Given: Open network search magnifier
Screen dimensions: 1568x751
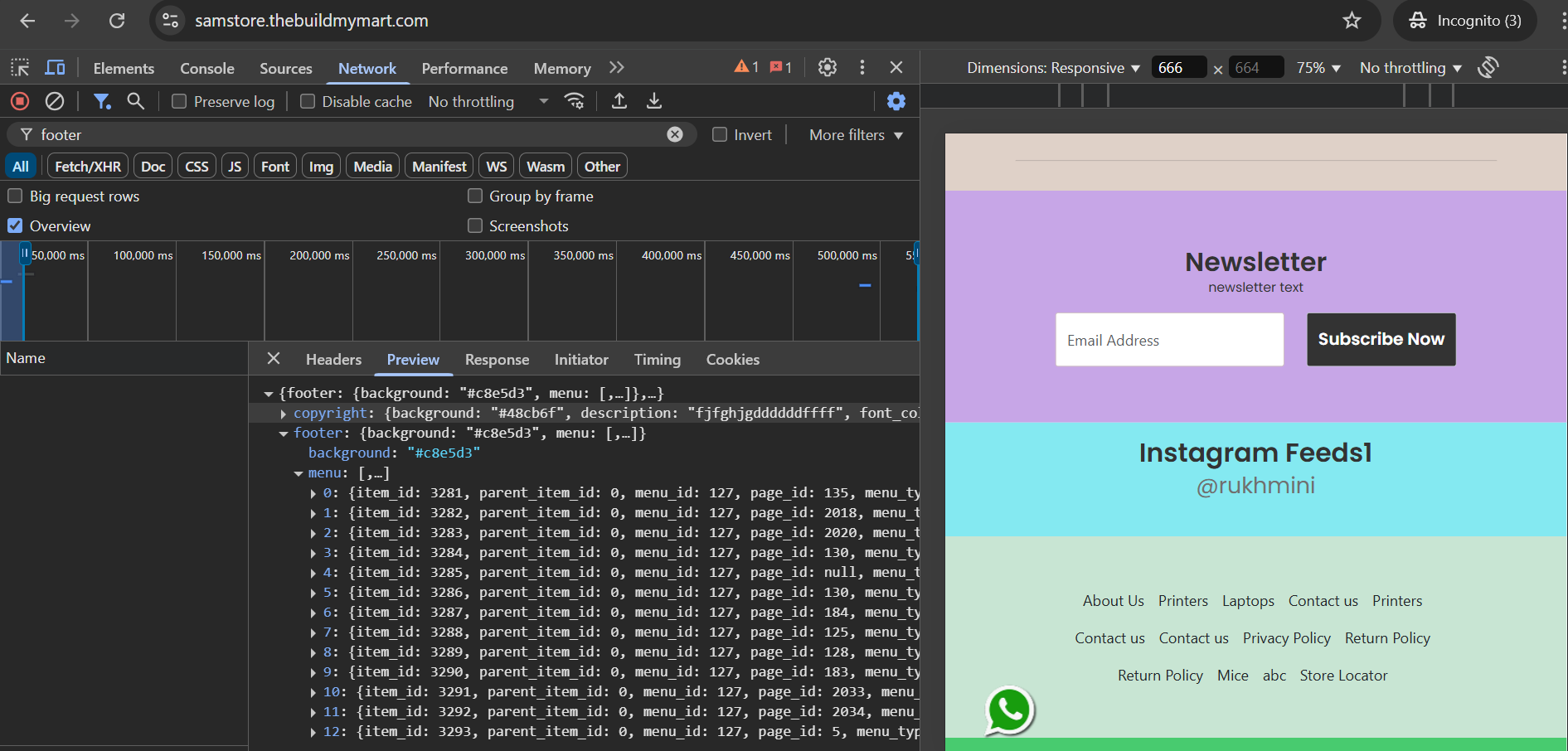Looking at the screenshot, I should click(x=135, y=101).
